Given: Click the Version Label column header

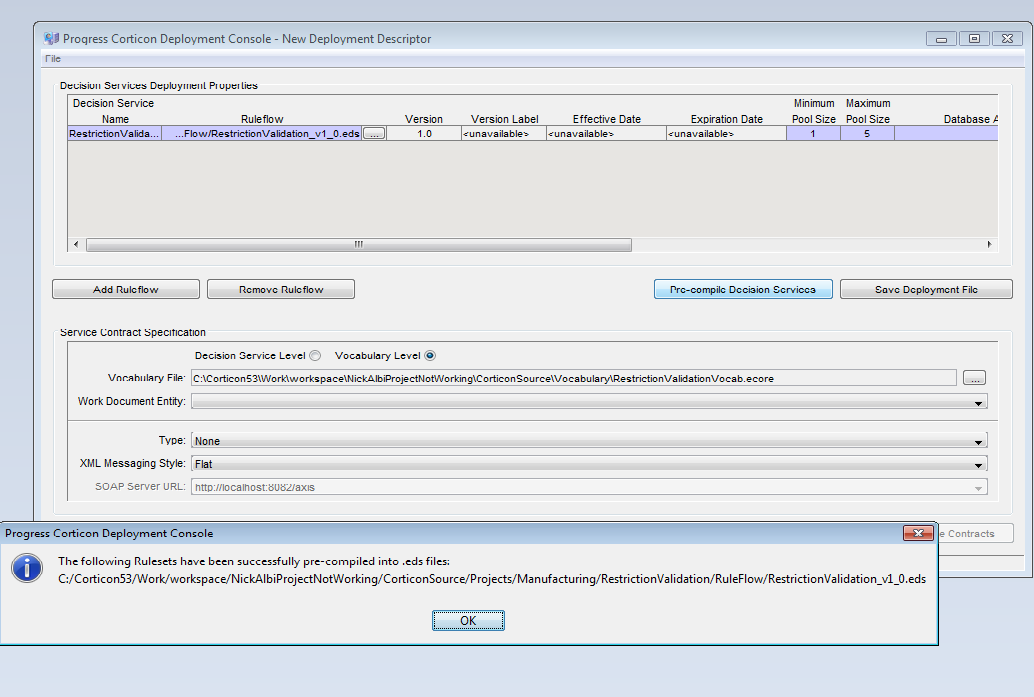Looking at the screenshot, I should (x=504, y=119).
